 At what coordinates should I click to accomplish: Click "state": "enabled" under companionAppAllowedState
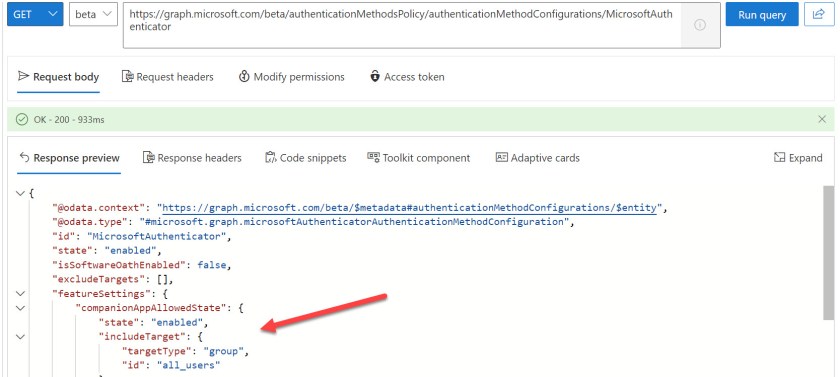point(152,323)
